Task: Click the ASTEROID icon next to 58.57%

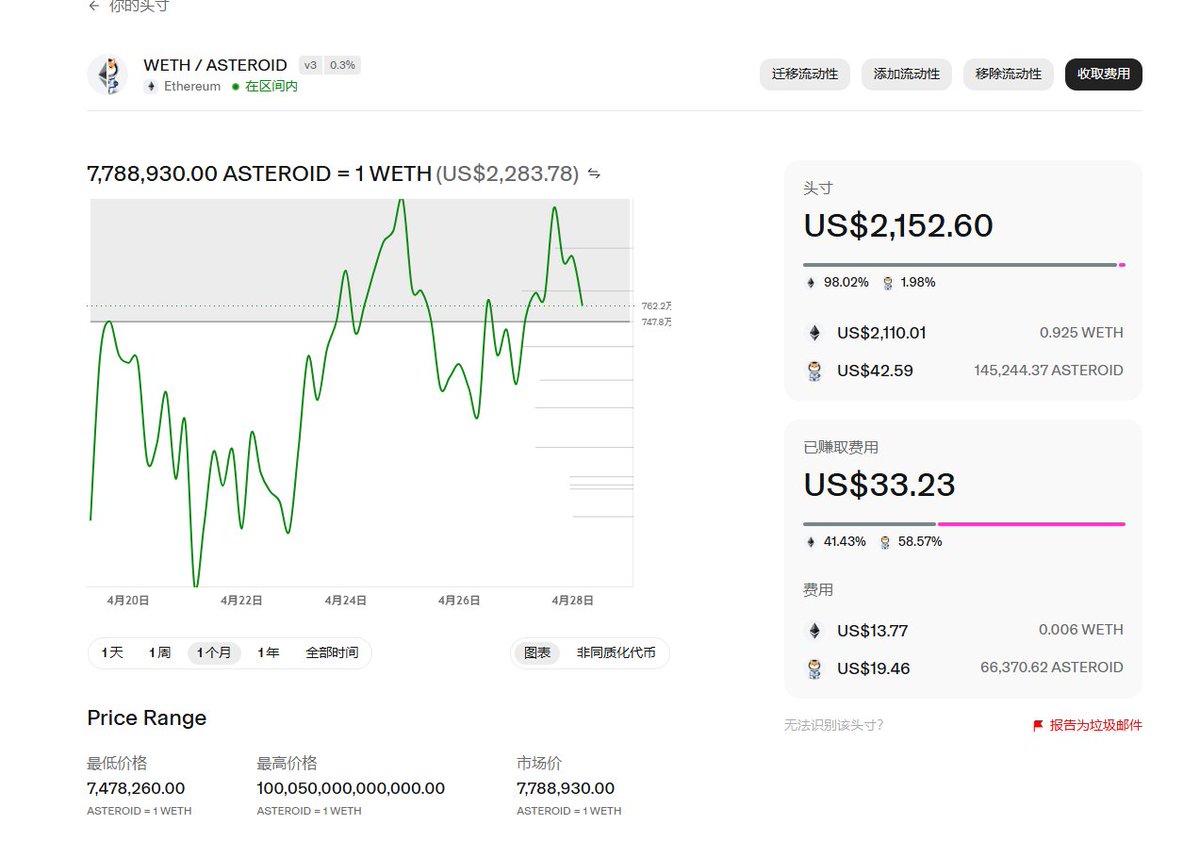Action: [887, 542]
